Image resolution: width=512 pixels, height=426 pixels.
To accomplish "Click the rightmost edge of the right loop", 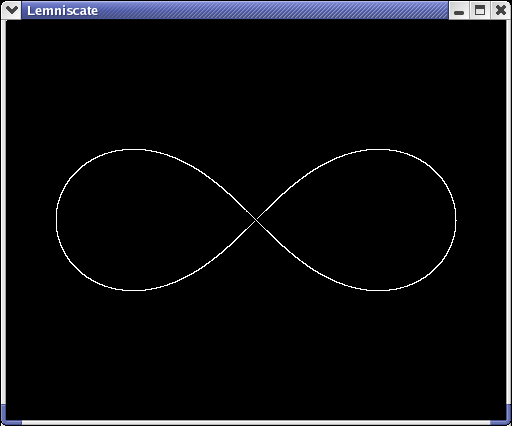I will (x=456, y=220).
